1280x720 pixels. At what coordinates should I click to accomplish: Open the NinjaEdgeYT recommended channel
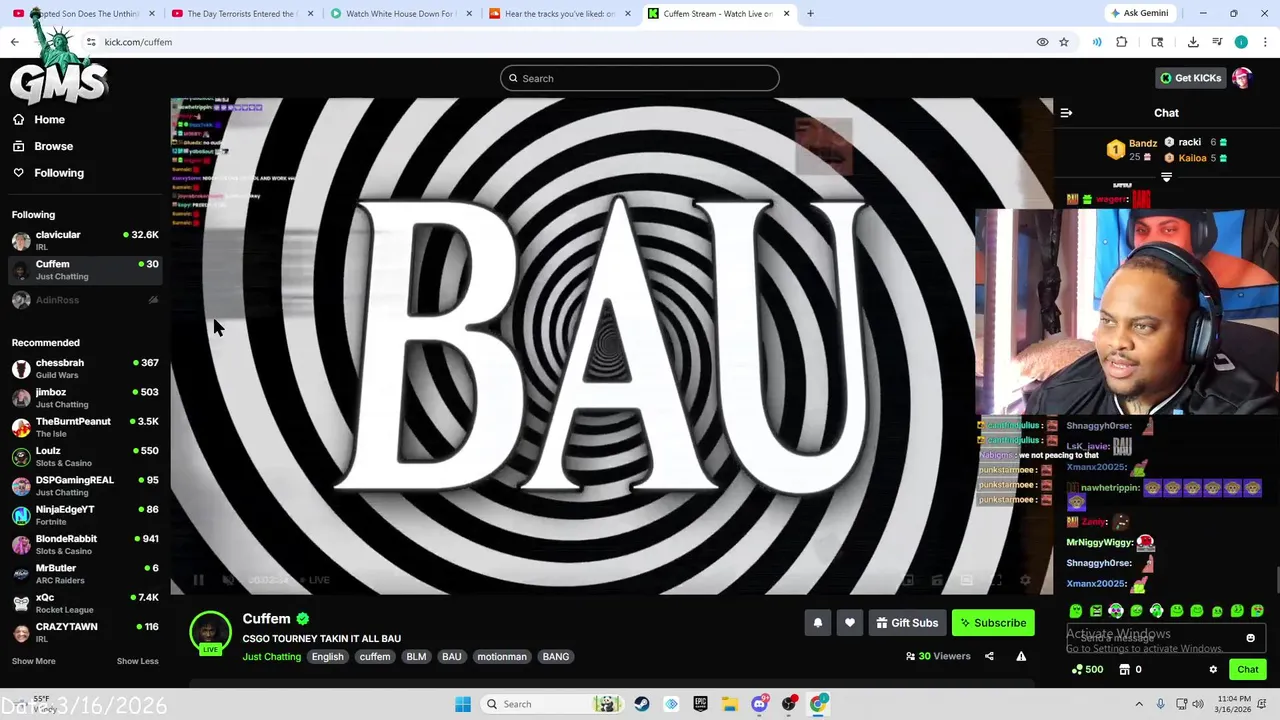pyautogui.click(x=85, y=515)
